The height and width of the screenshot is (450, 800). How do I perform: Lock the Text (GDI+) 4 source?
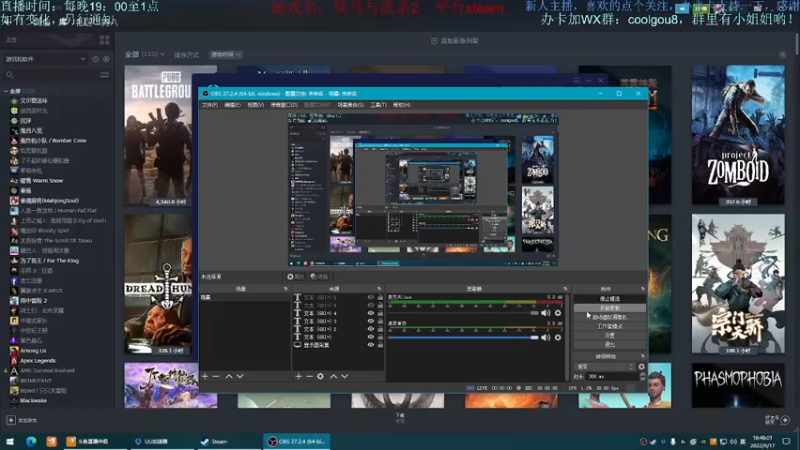380,313
